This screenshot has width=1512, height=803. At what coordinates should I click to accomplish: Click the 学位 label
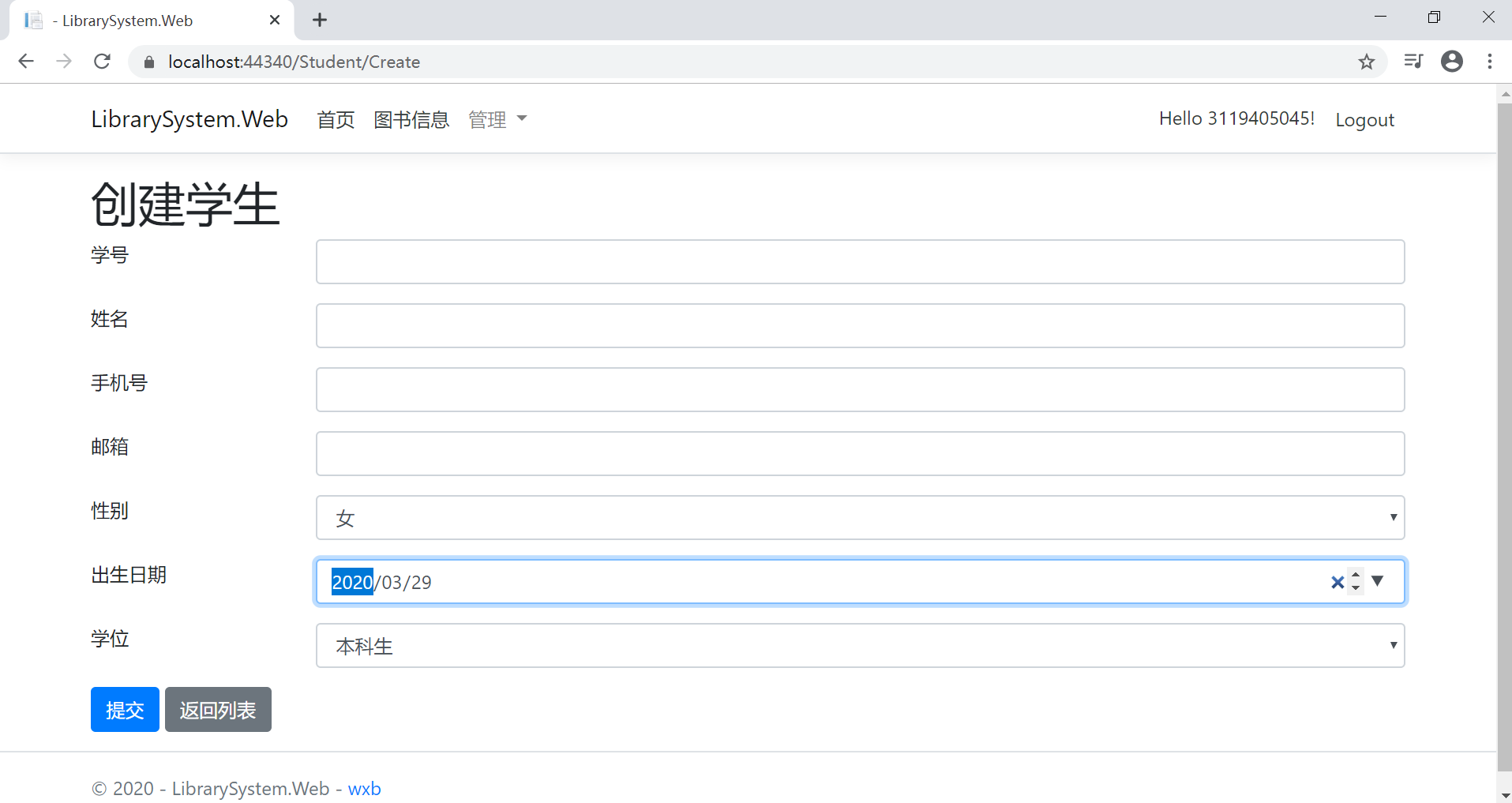point(110,639)
